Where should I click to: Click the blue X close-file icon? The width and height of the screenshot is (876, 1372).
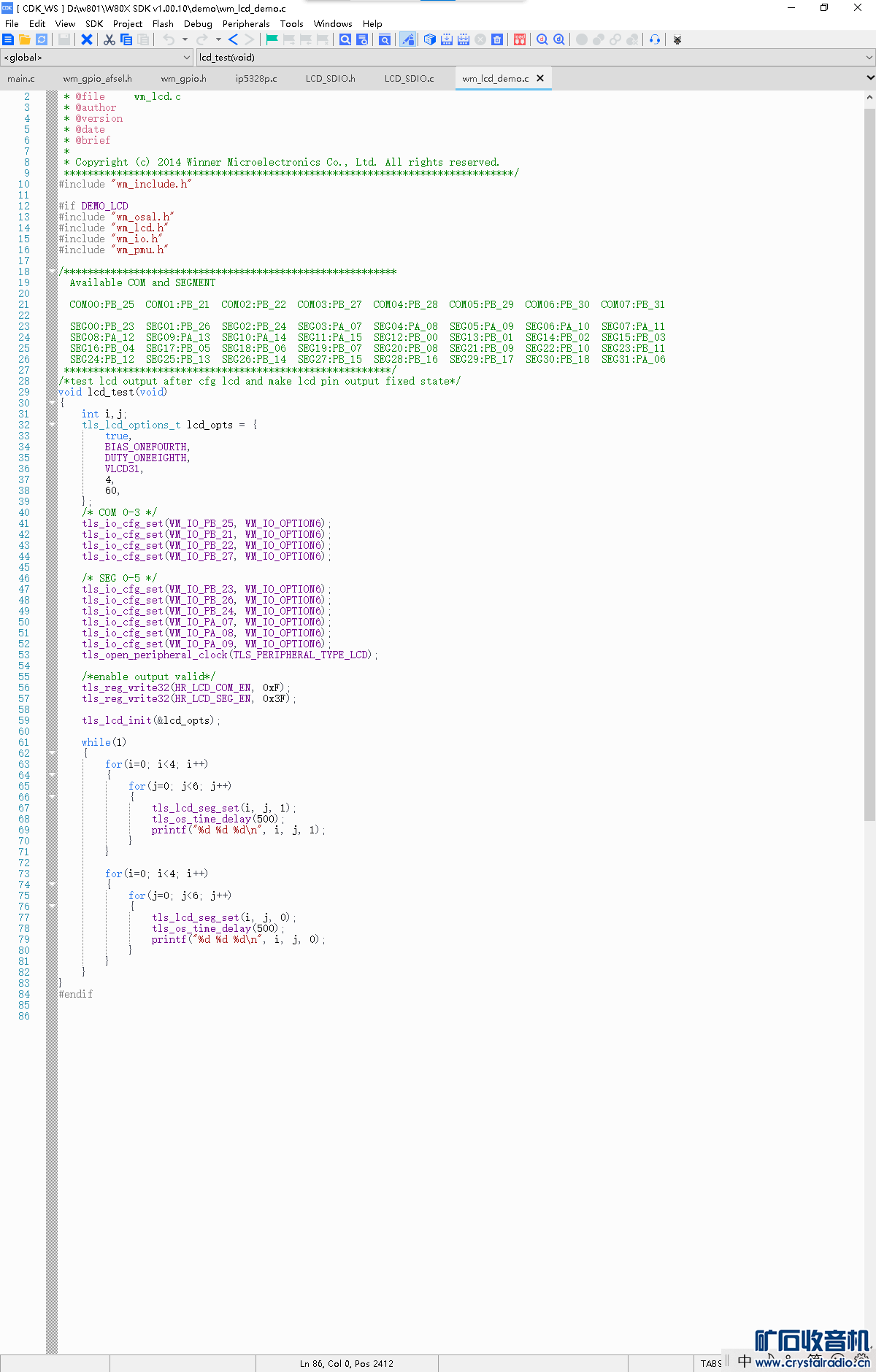(87, 39)
